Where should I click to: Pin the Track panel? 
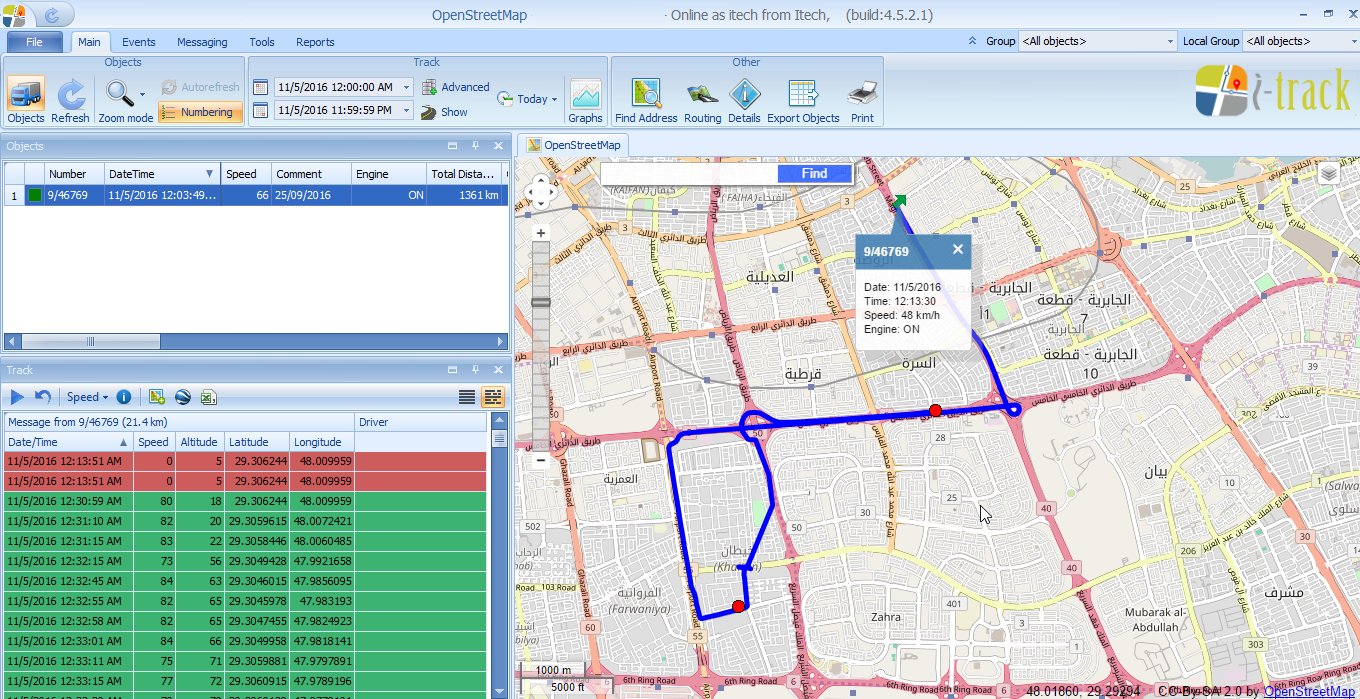click(475, 370)
